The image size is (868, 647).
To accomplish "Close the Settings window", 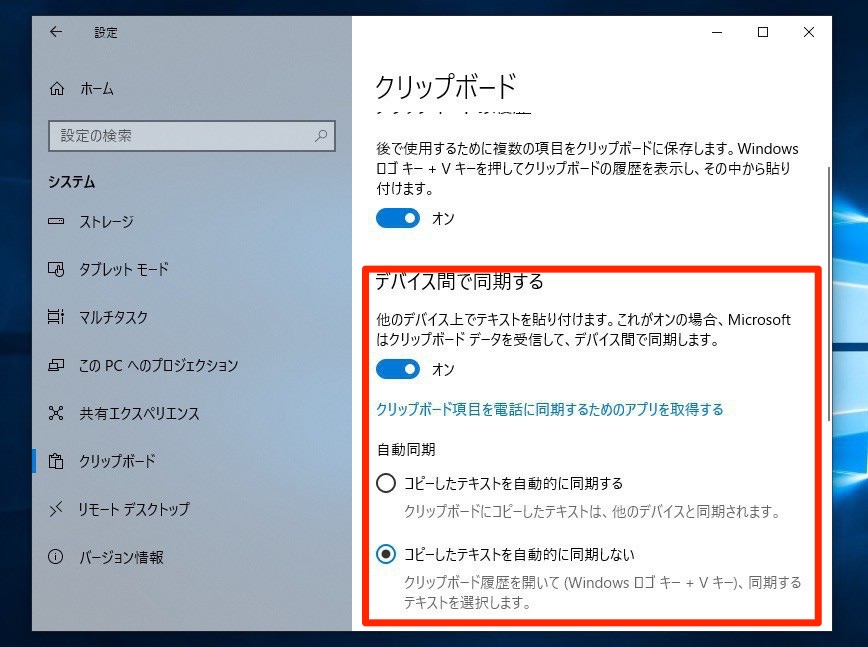I will (809, 32).
